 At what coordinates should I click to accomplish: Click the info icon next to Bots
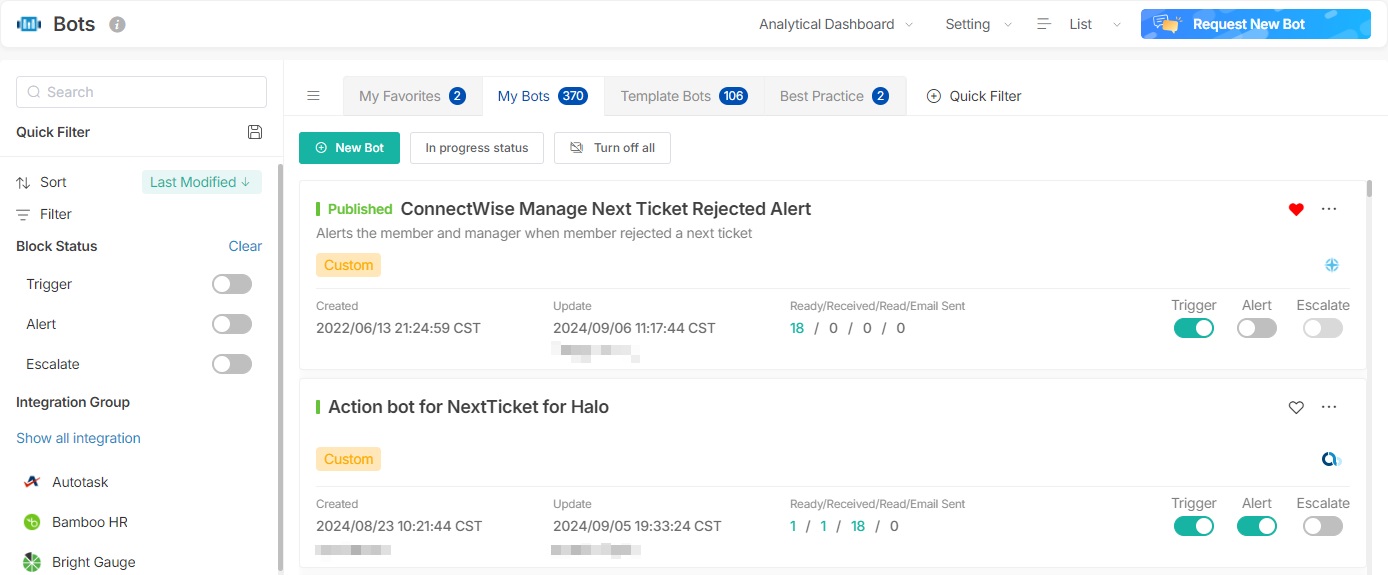117,24
